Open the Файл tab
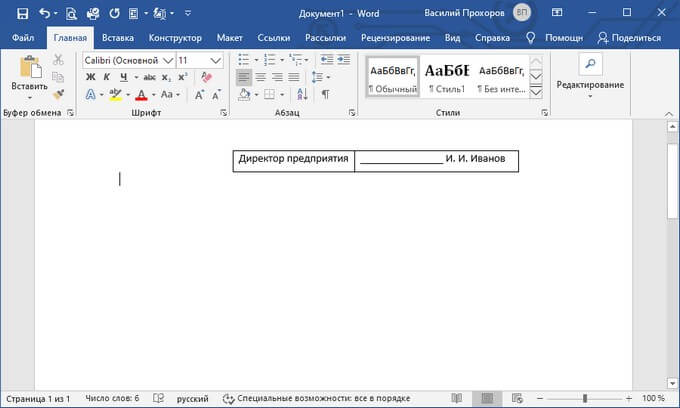 (23, 38)
